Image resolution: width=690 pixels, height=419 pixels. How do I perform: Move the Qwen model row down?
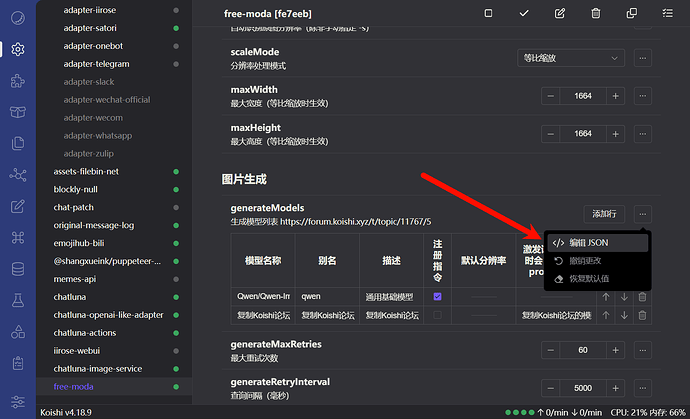[x=624, y=297]
